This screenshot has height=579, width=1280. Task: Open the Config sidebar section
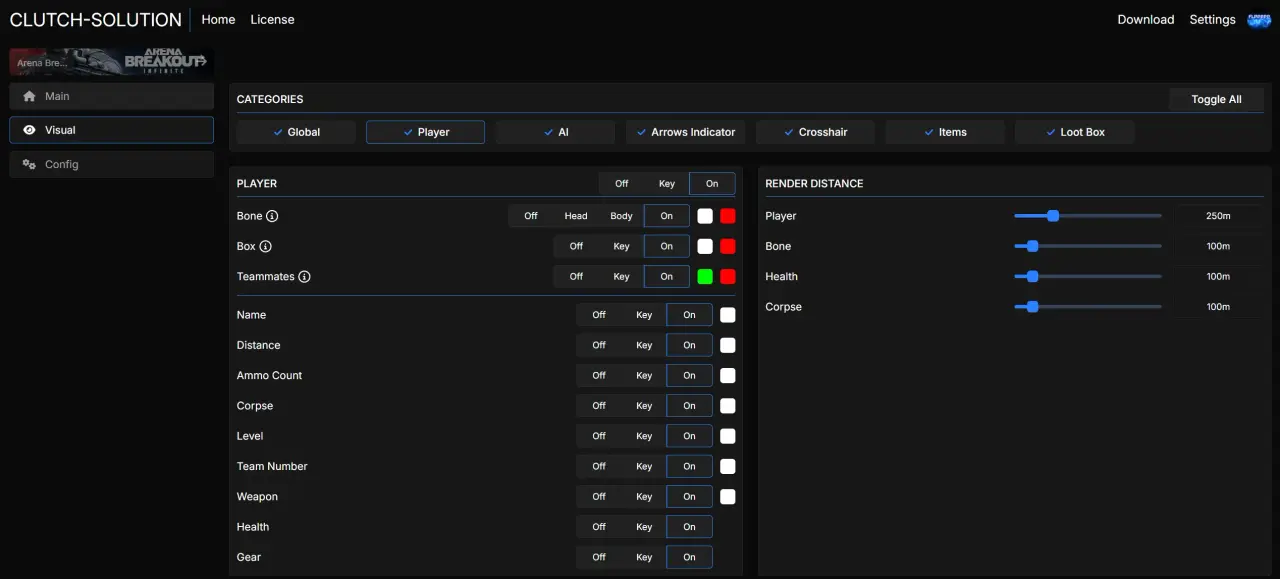pos(111,164)
